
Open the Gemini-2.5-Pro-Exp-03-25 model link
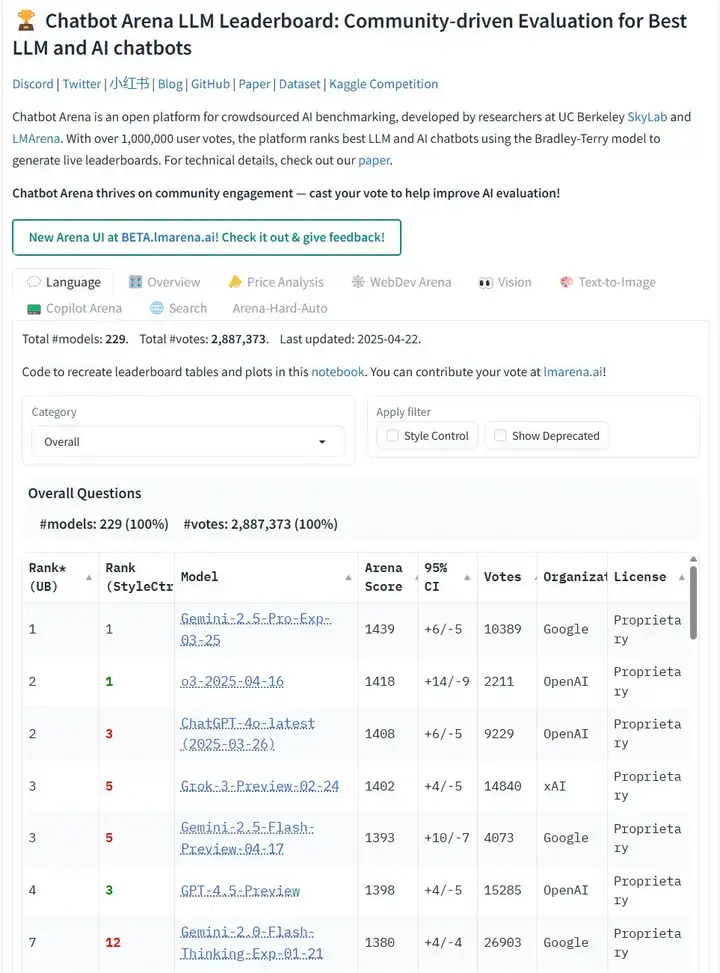tap(256, 629)
